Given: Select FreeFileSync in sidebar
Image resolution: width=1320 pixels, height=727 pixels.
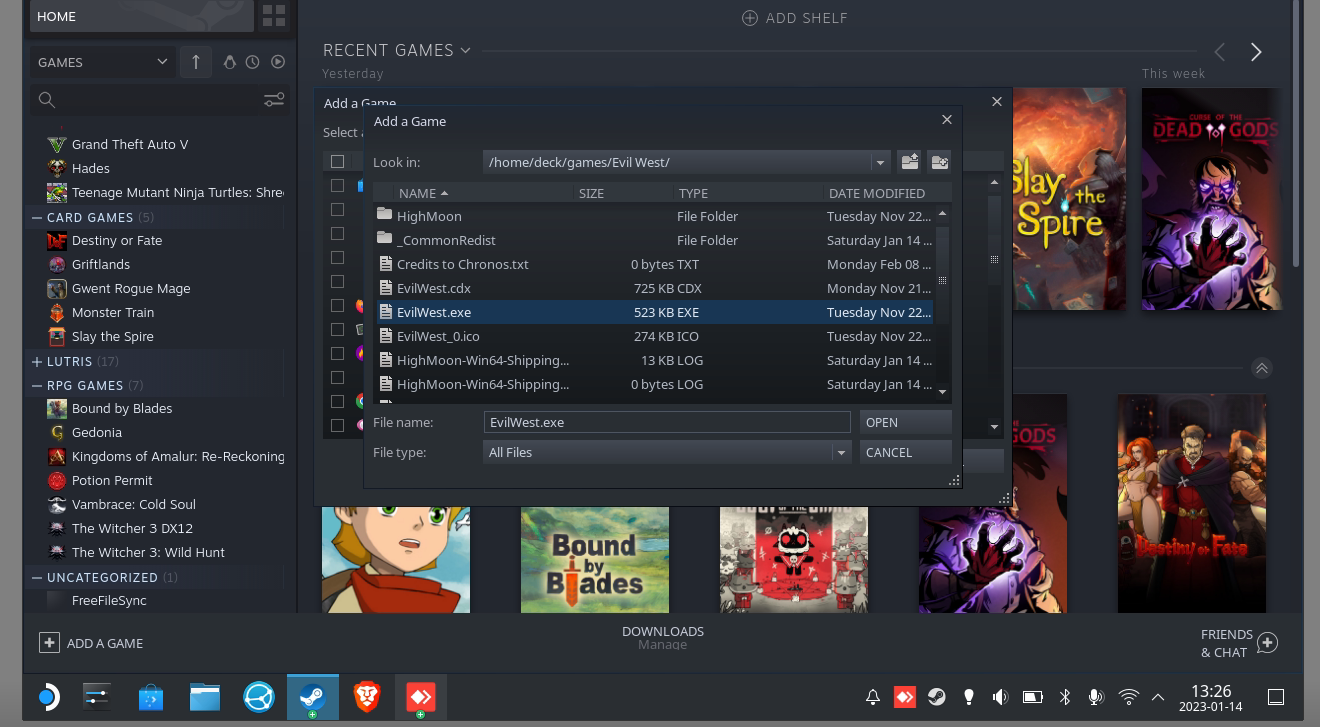Looking at the screenshot, I should click(x=109, y=600).
